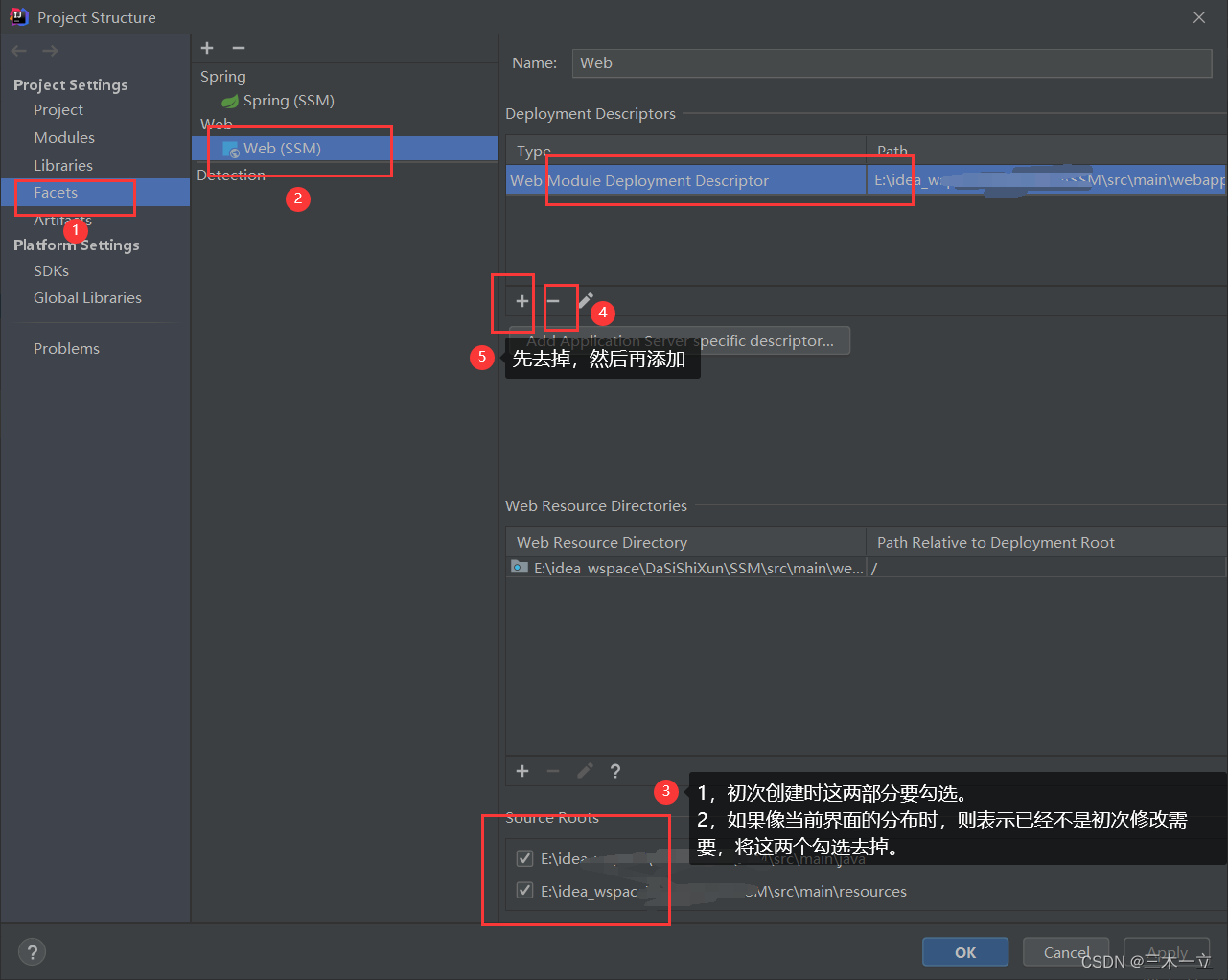The image size is (1228, 980).
Task: Click the facet Name input field
Action: coord(892,63)
